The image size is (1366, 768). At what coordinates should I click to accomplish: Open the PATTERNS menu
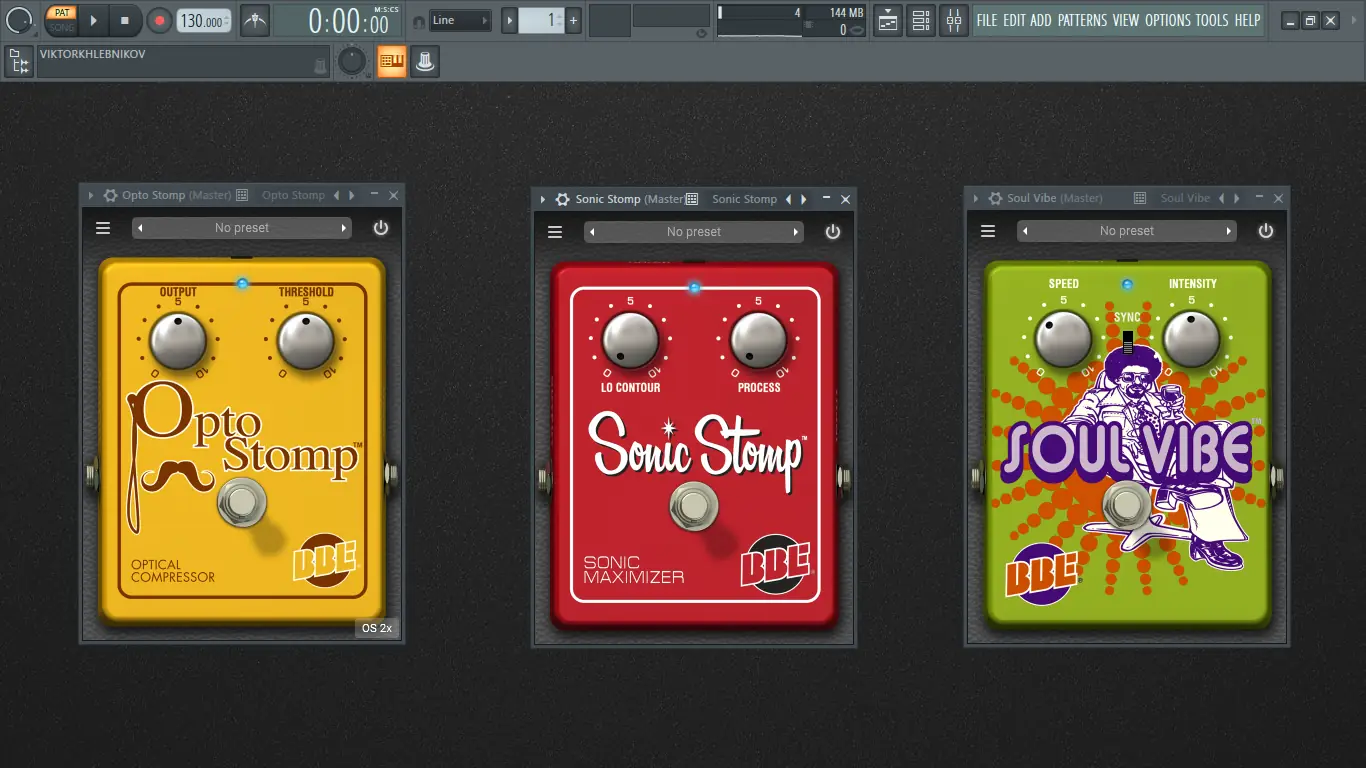click(x=1082, y=20)
